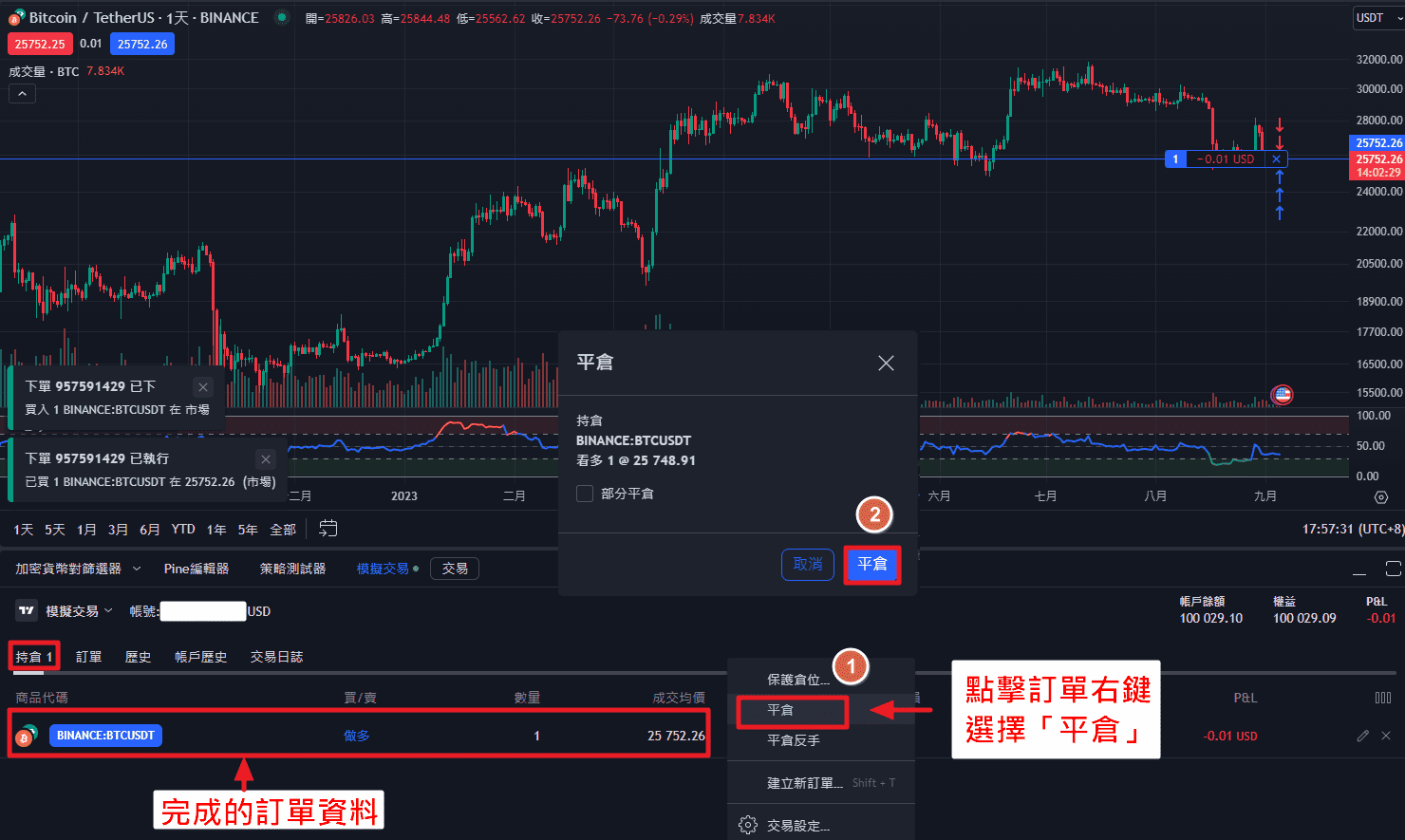Viewport: 1405px width, 840px height.
Task: Open the USDT currency dropdown on the price axis
Action: tap(1377, 18)
